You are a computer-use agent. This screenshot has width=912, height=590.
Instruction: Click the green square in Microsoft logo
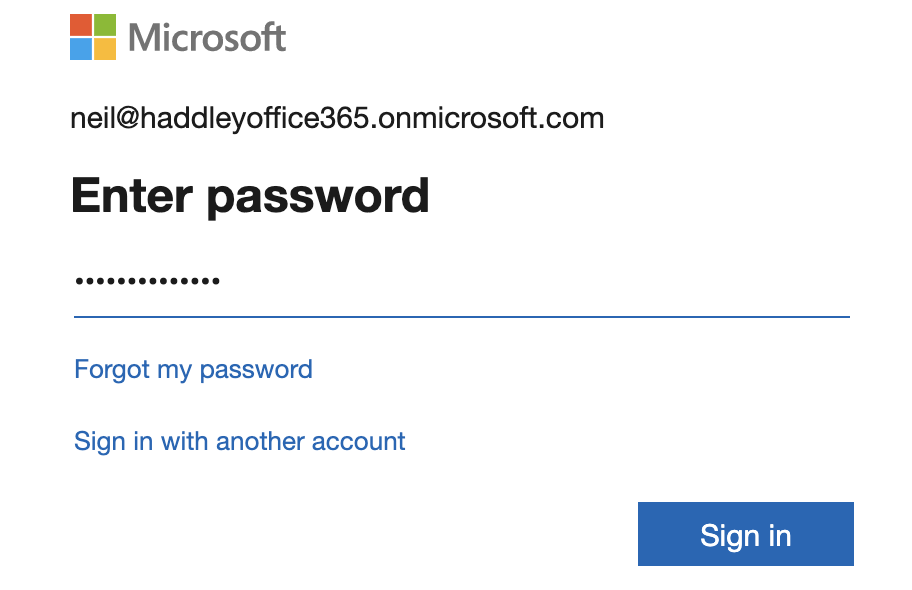pos(106,25)
